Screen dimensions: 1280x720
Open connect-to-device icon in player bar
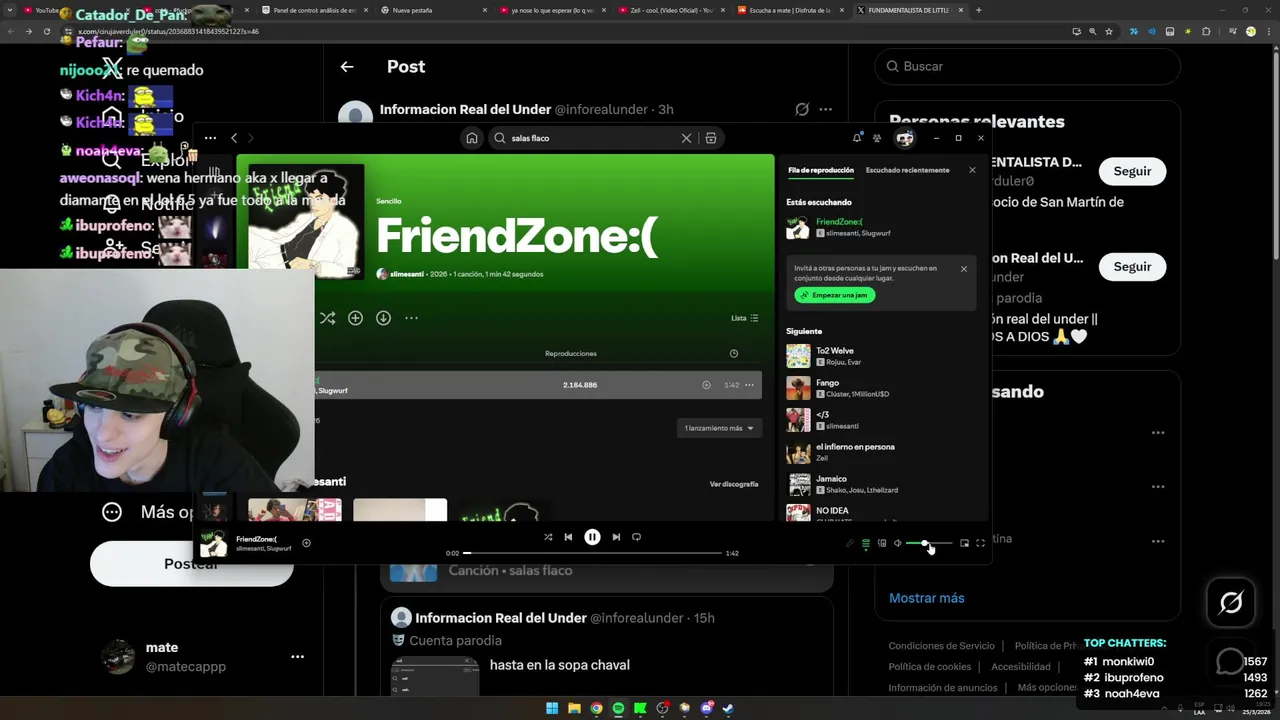(x=882, y=543)
